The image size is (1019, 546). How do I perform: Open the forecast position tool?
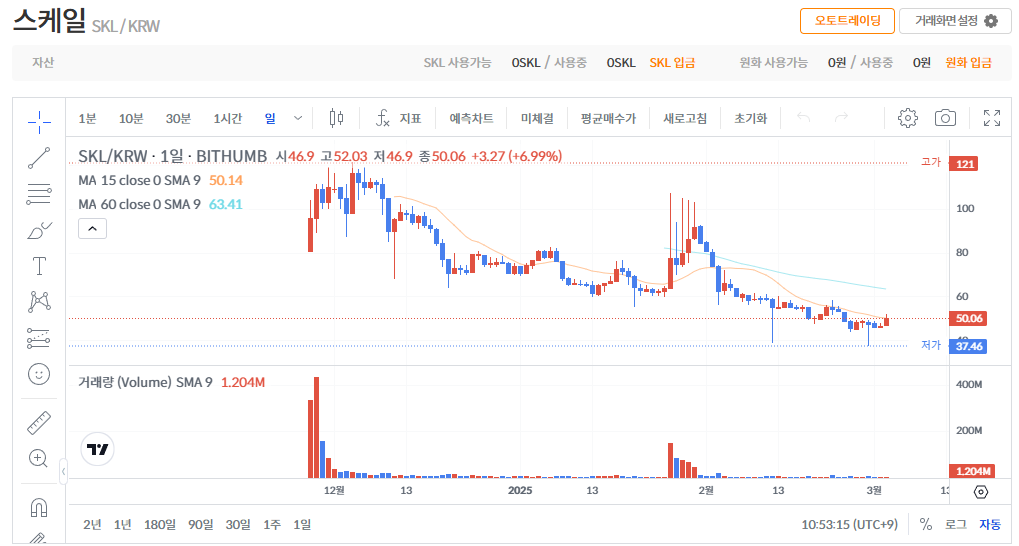click(x=39, y=338)
